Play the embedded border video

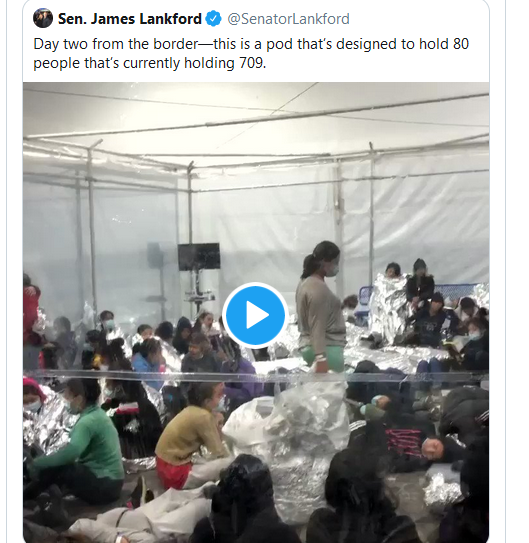coord(255,315)
